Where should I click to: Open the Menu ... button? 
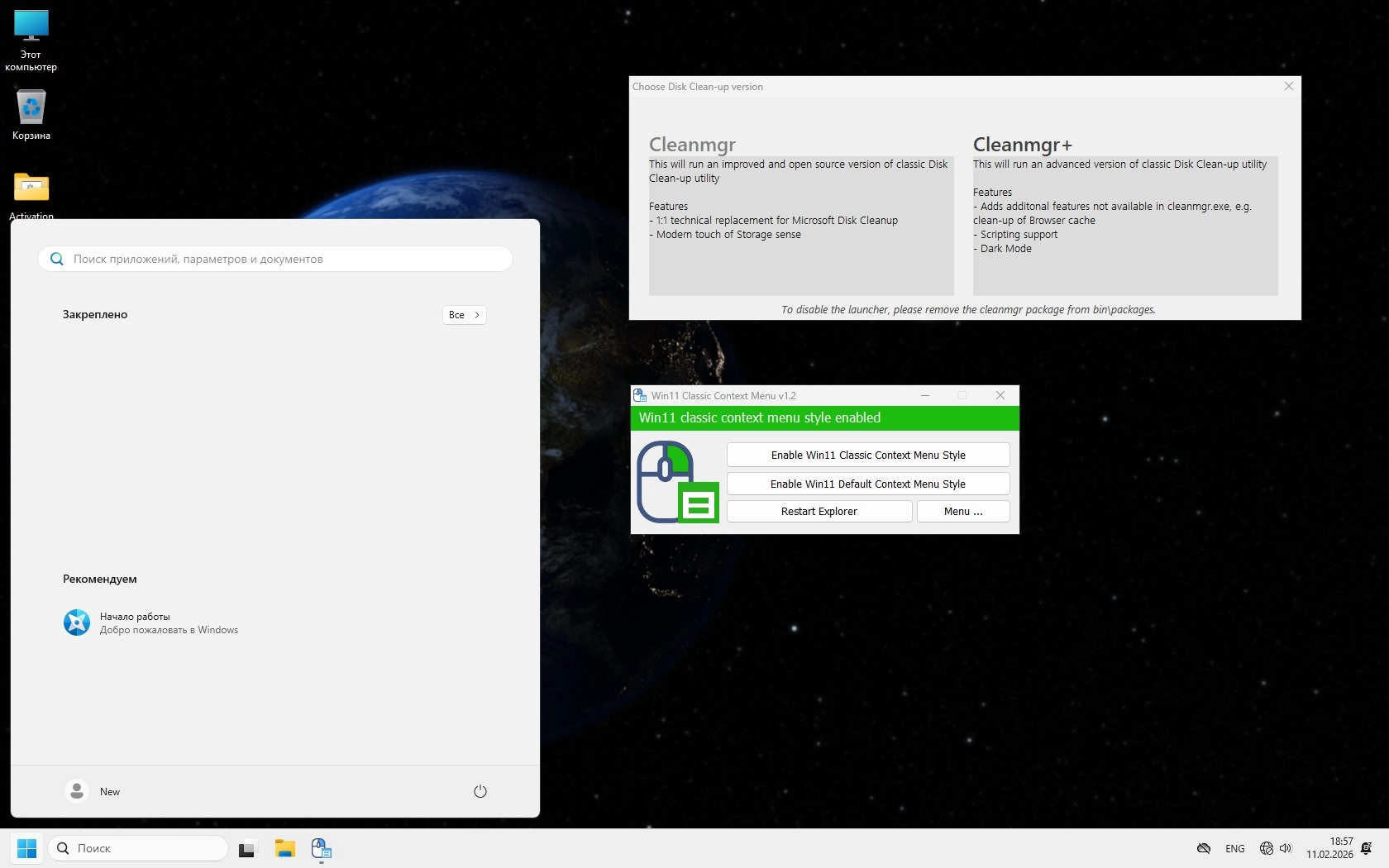point(963,511)
